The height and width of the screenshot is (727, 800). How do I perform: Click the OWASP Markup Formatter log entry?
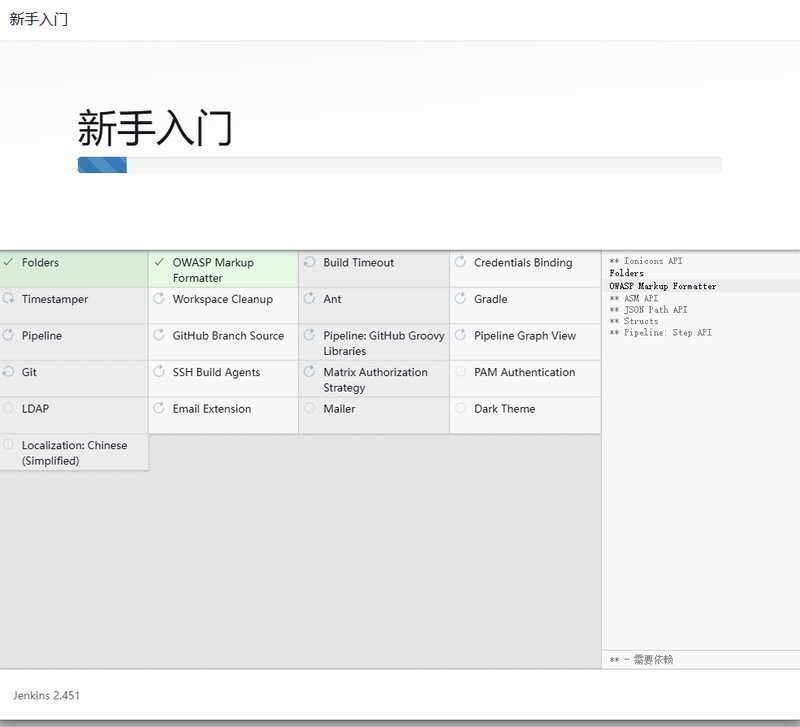[662, 286]
